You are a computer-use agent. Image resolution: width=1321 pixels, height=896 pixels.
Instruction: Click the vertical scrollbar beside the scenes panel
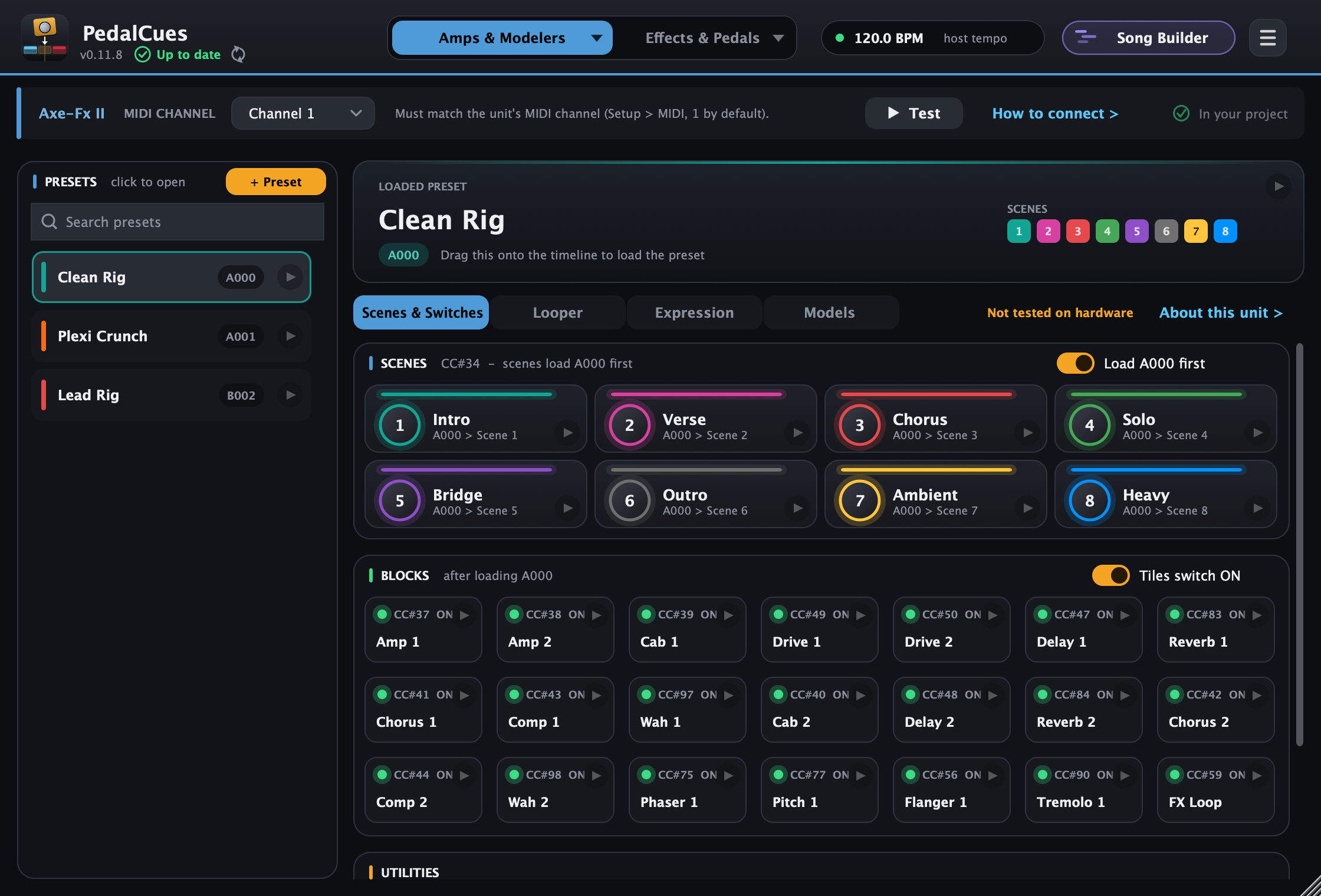pos(1299,544)
